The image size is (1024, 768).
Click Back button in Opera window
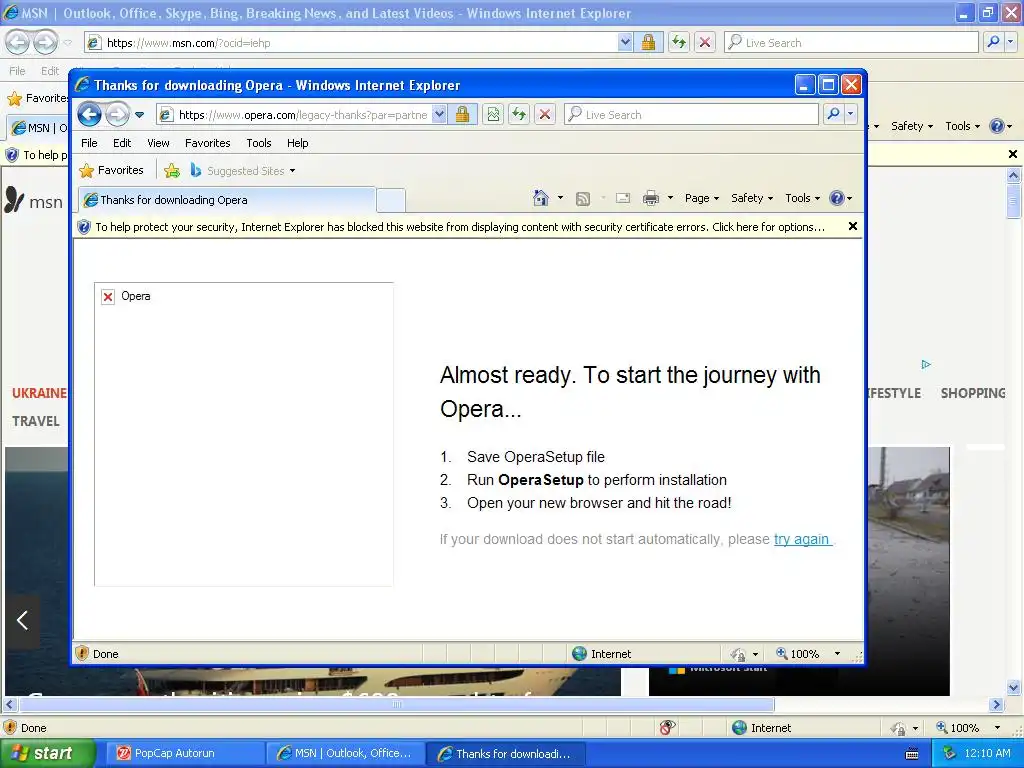tap(89, 115)
